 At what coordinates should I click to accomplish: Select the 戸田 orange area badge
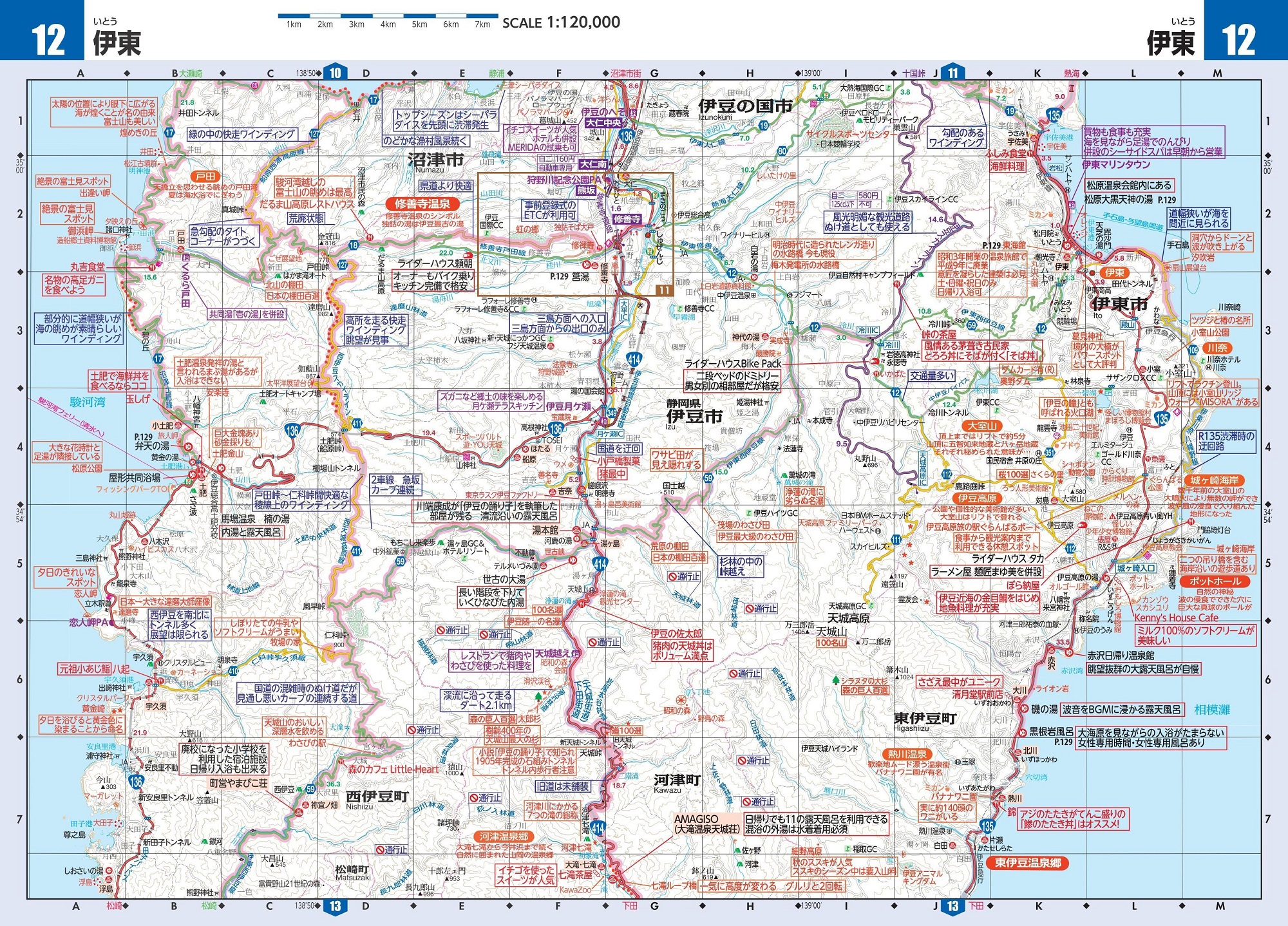tap(205, 176)
